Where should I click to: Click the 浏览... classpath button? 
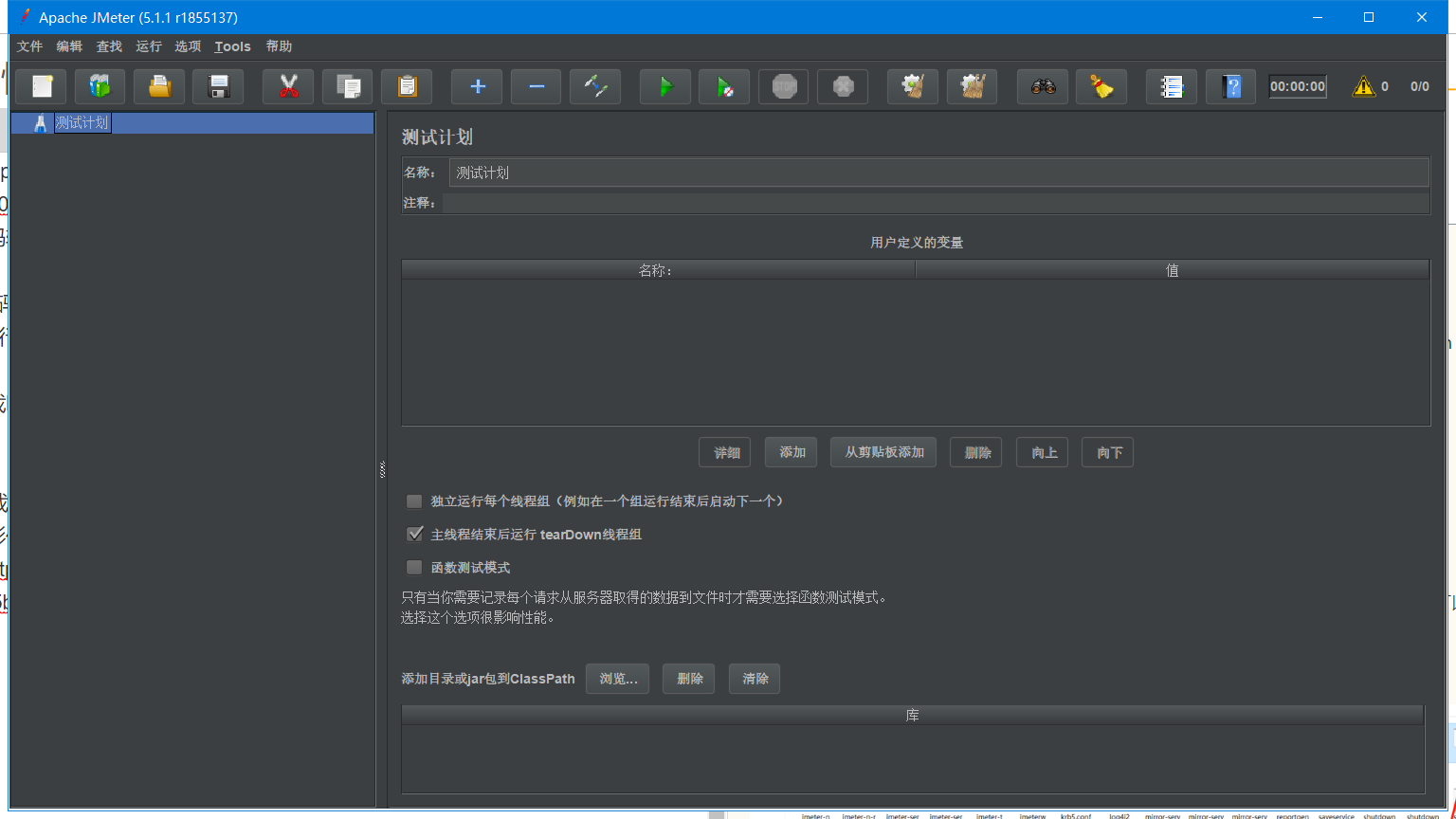(x=617, y=679)
